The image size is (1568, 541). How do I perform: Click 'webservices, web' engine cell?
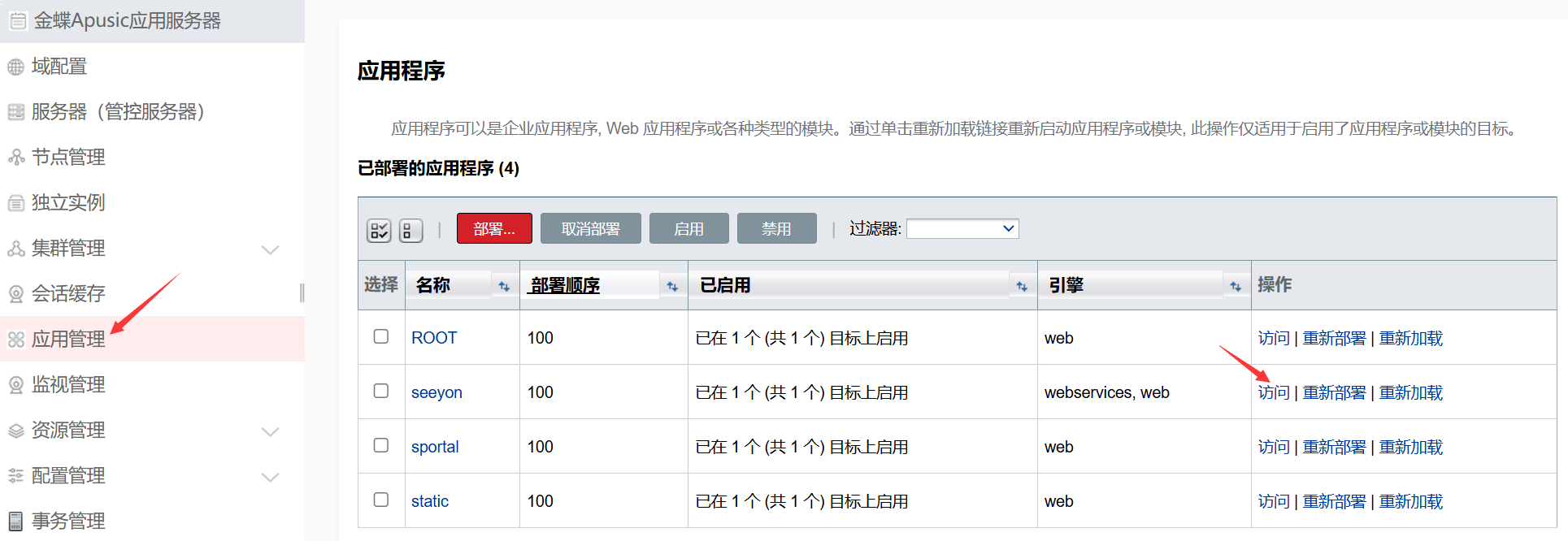tap(1107, 392)
